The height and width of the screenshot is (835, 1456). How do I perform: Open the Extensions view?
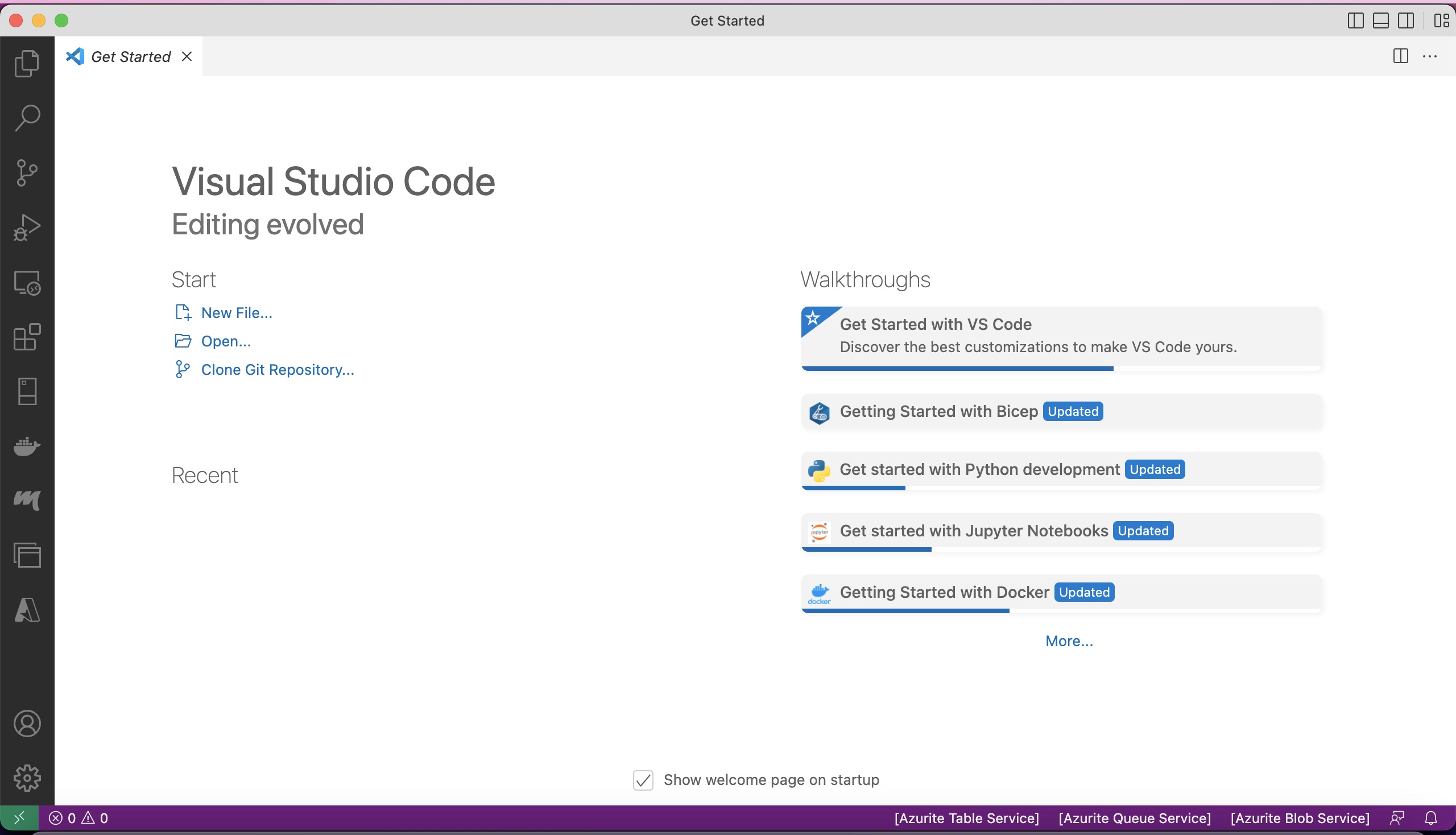click(x=27, y=337)
